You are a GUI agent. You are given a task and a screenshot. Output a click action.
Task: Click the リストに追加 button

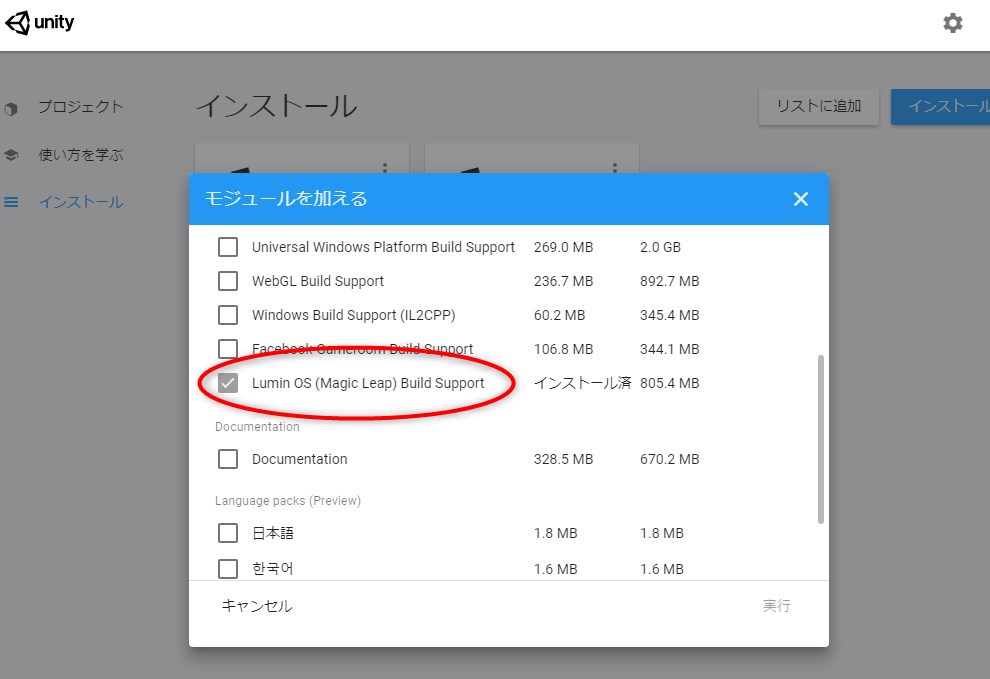tap(818, 107)
